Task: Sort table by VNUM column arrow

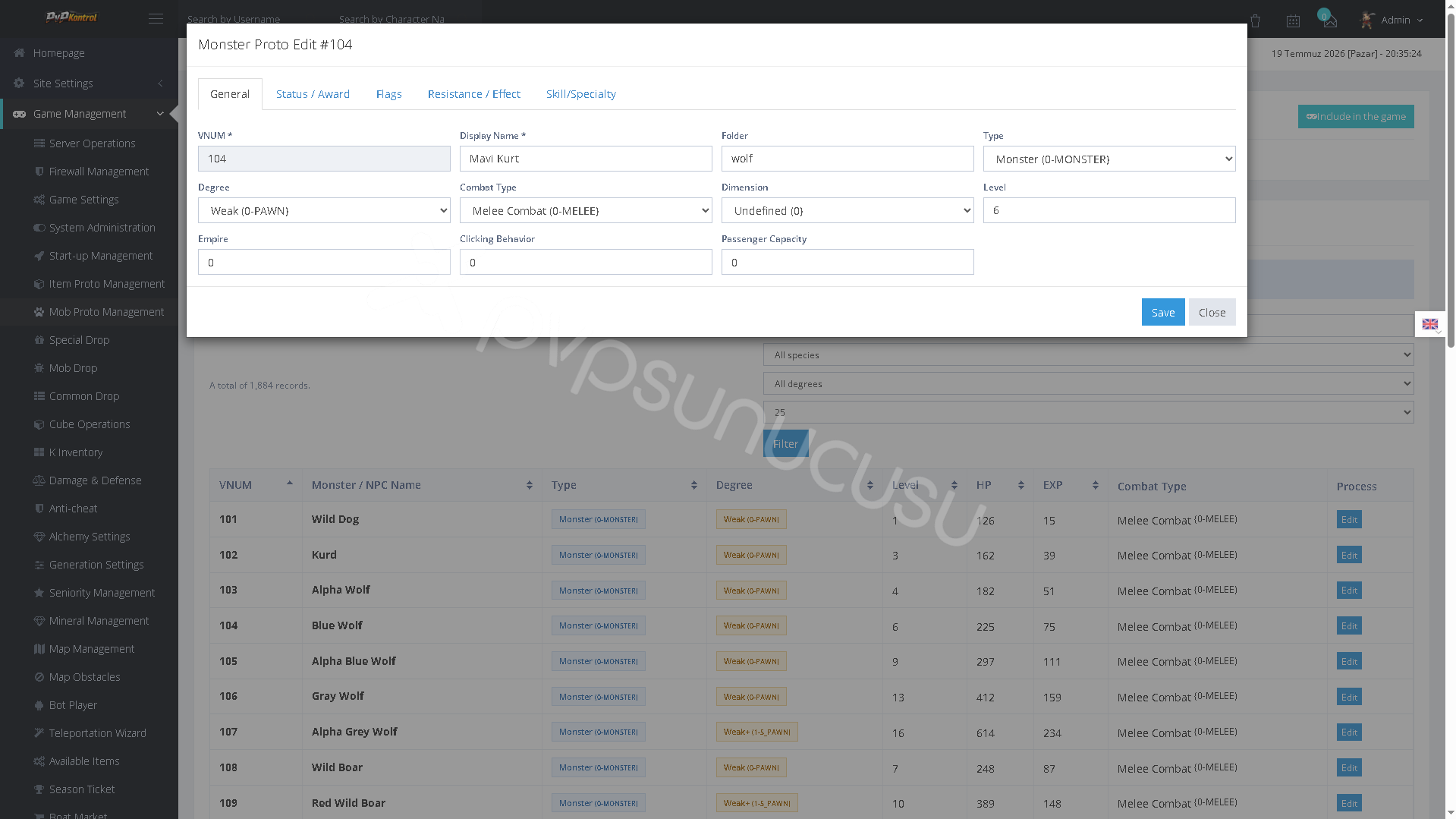Action: 289,484
